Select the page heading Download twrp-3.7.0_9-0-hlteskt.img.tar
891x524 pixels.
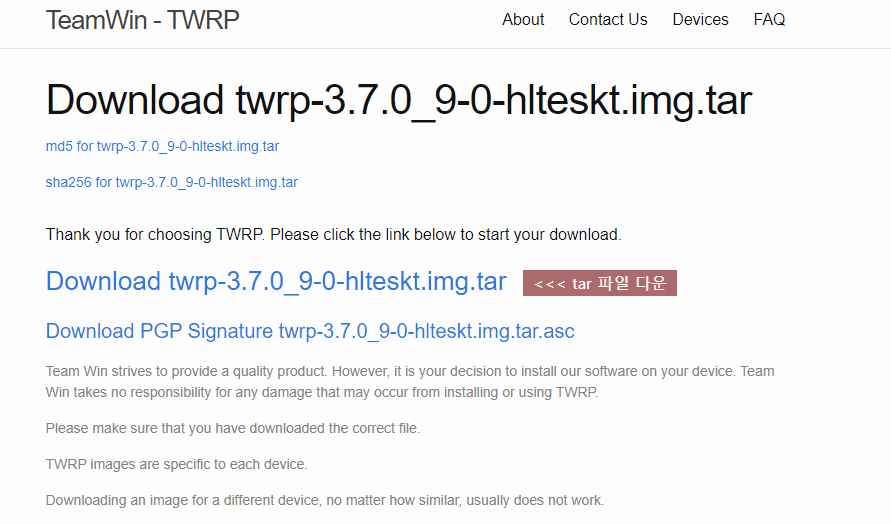click(399, 101)
